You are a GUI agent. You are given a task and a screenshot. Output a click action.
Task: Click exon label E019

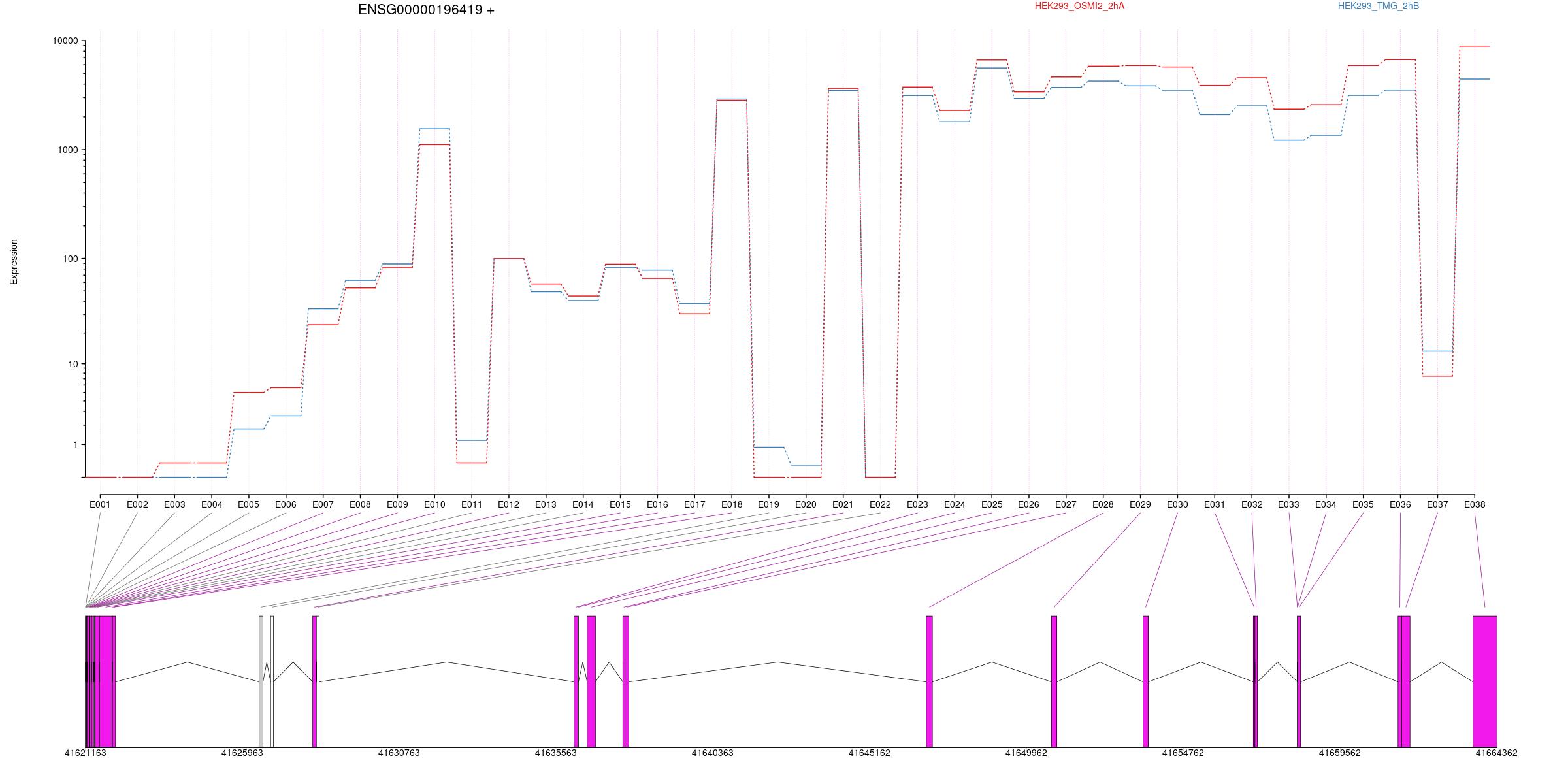click(768, 504)
